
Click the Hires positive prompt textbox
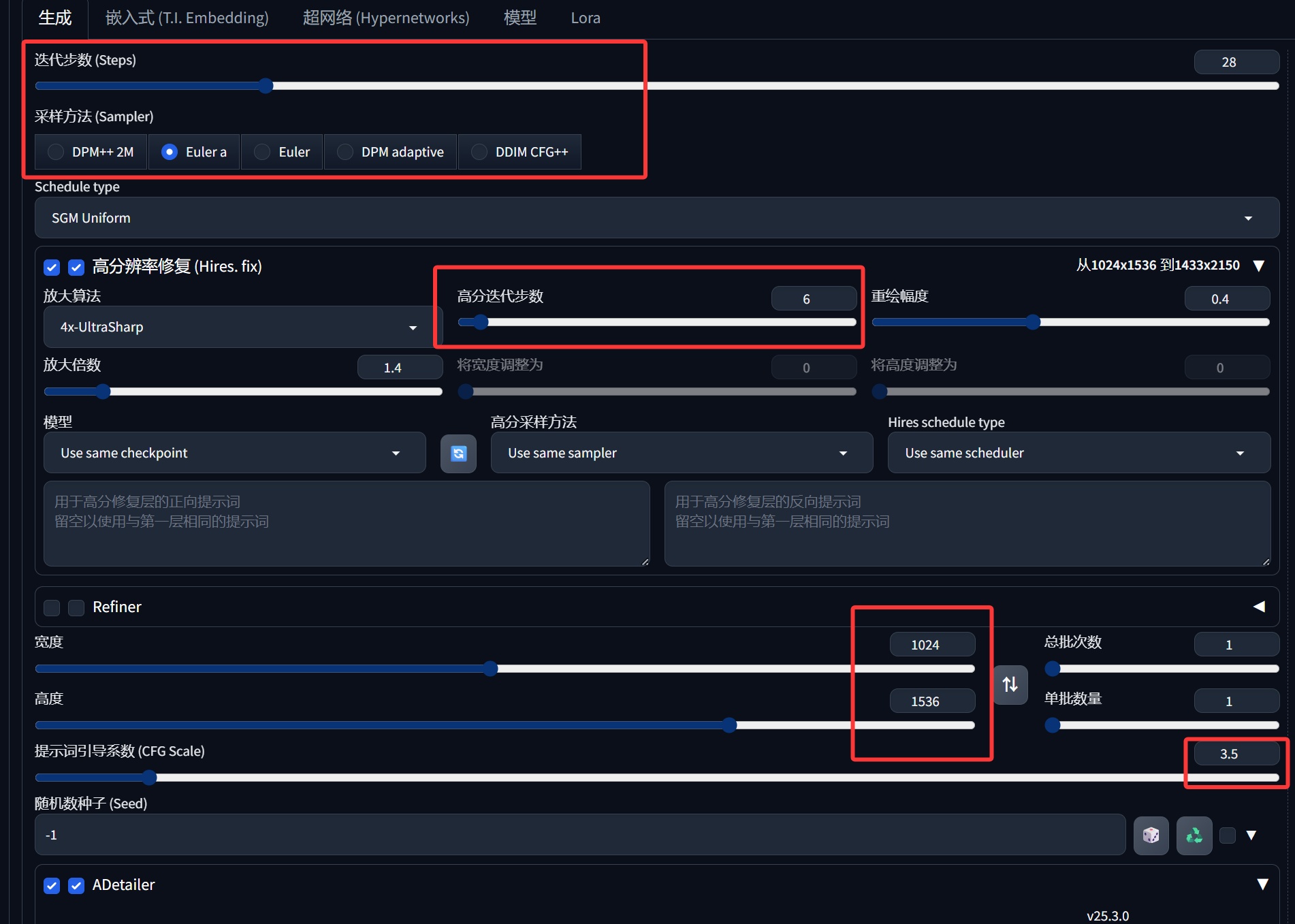[346, 523]
